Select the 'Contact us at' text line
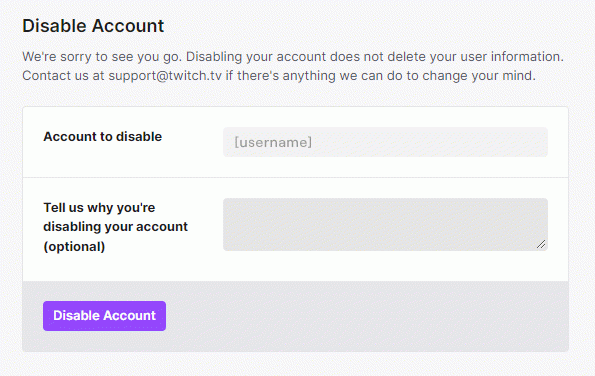The image size is (595, 376). click(63, 76)
